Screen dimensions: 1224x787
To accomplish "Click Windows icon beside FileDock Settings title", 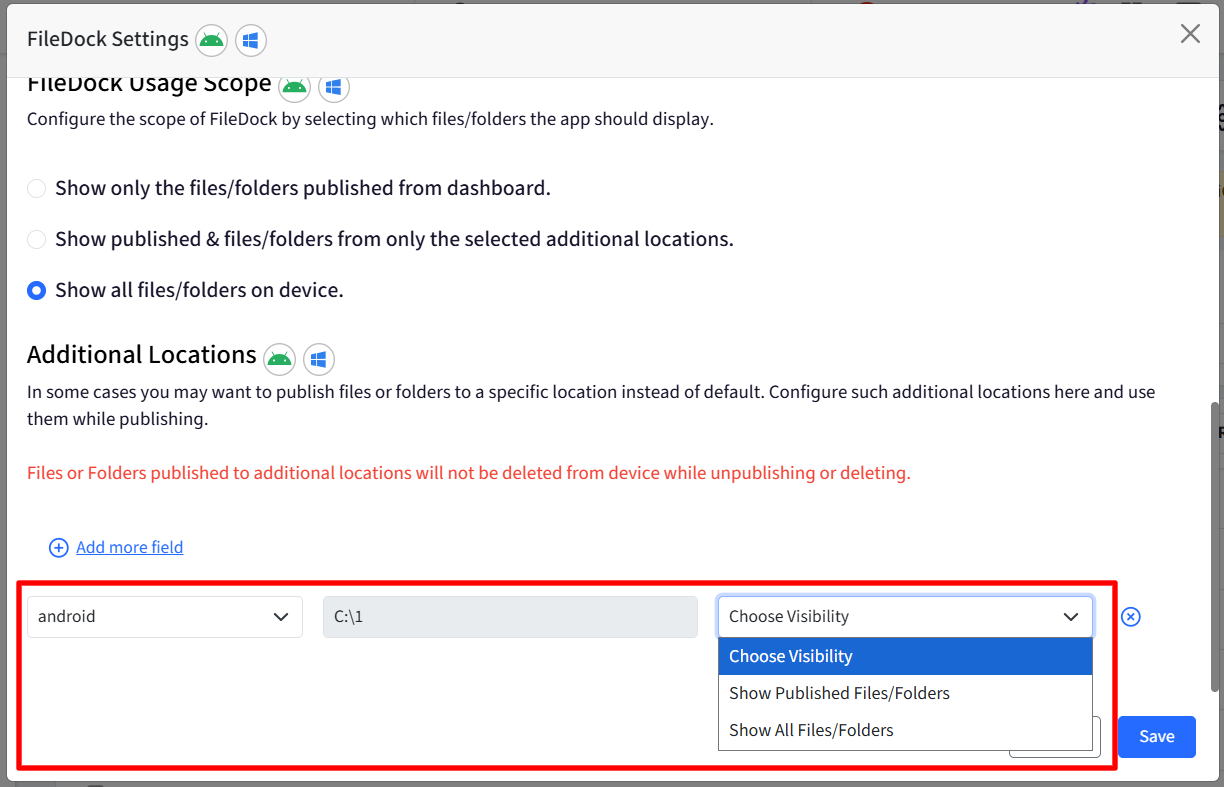I will [251, 40].
